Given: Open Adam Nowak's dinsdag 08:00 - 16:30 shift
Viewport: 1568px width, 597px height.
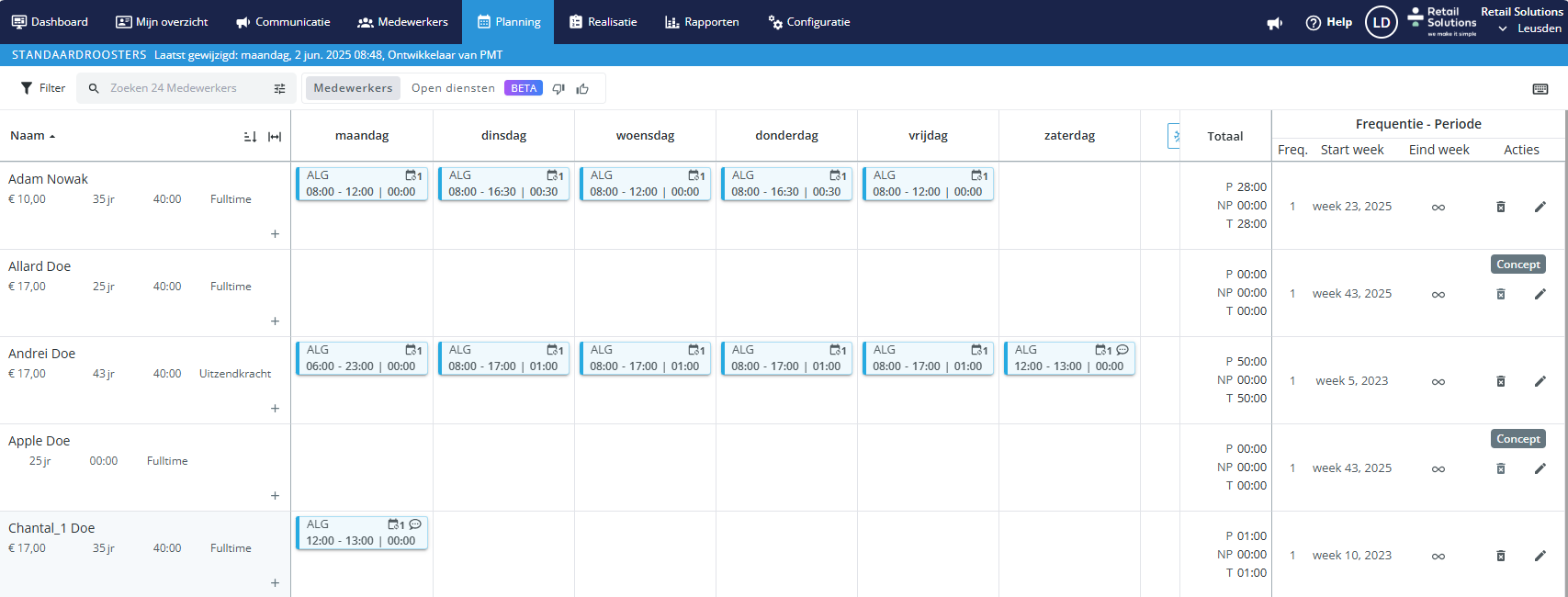Looking at the screenshot, I should pos(503,184).
